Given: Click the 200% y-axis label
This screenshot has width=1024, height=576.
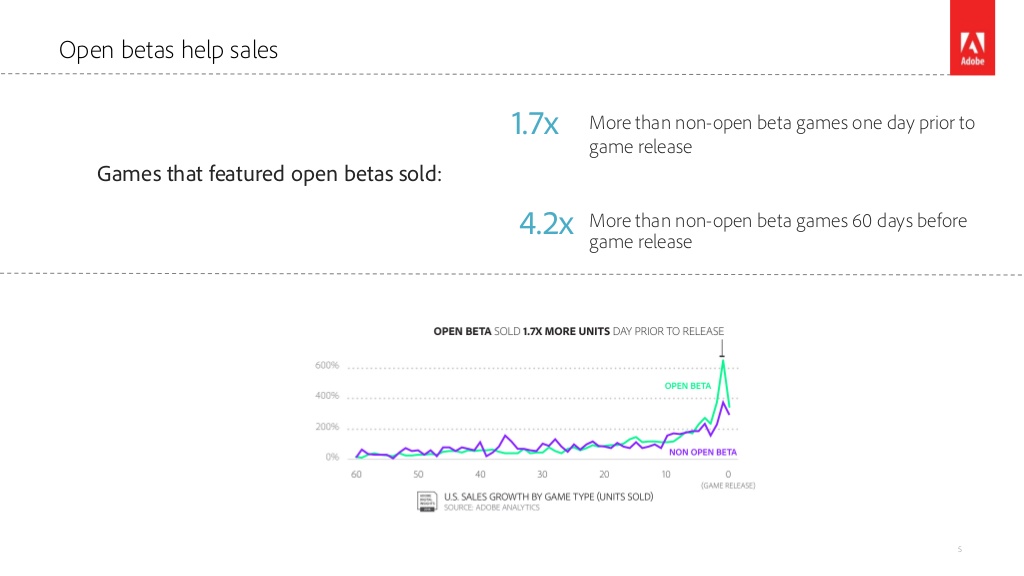Looking at the screenshot, I should click(327, 427).
